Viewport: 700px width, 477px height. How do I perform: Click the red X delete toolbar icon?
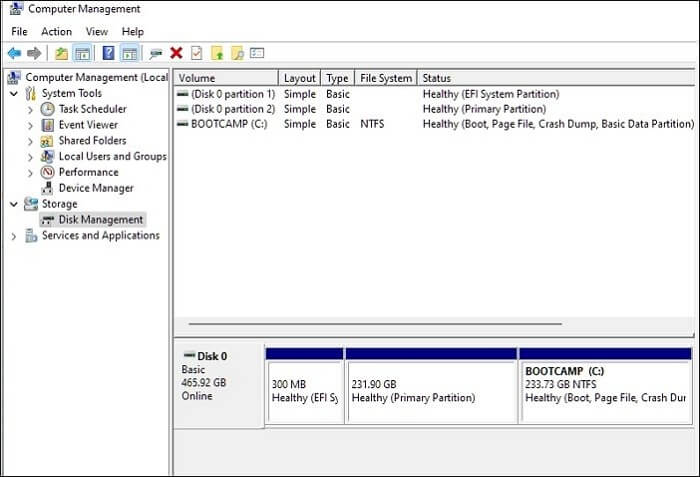pos(176,53)
